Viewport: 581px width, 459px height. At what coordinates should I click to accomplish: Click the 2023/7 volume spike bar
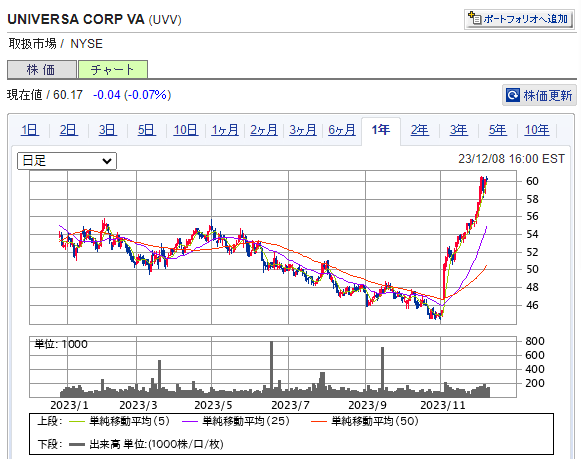272,369
